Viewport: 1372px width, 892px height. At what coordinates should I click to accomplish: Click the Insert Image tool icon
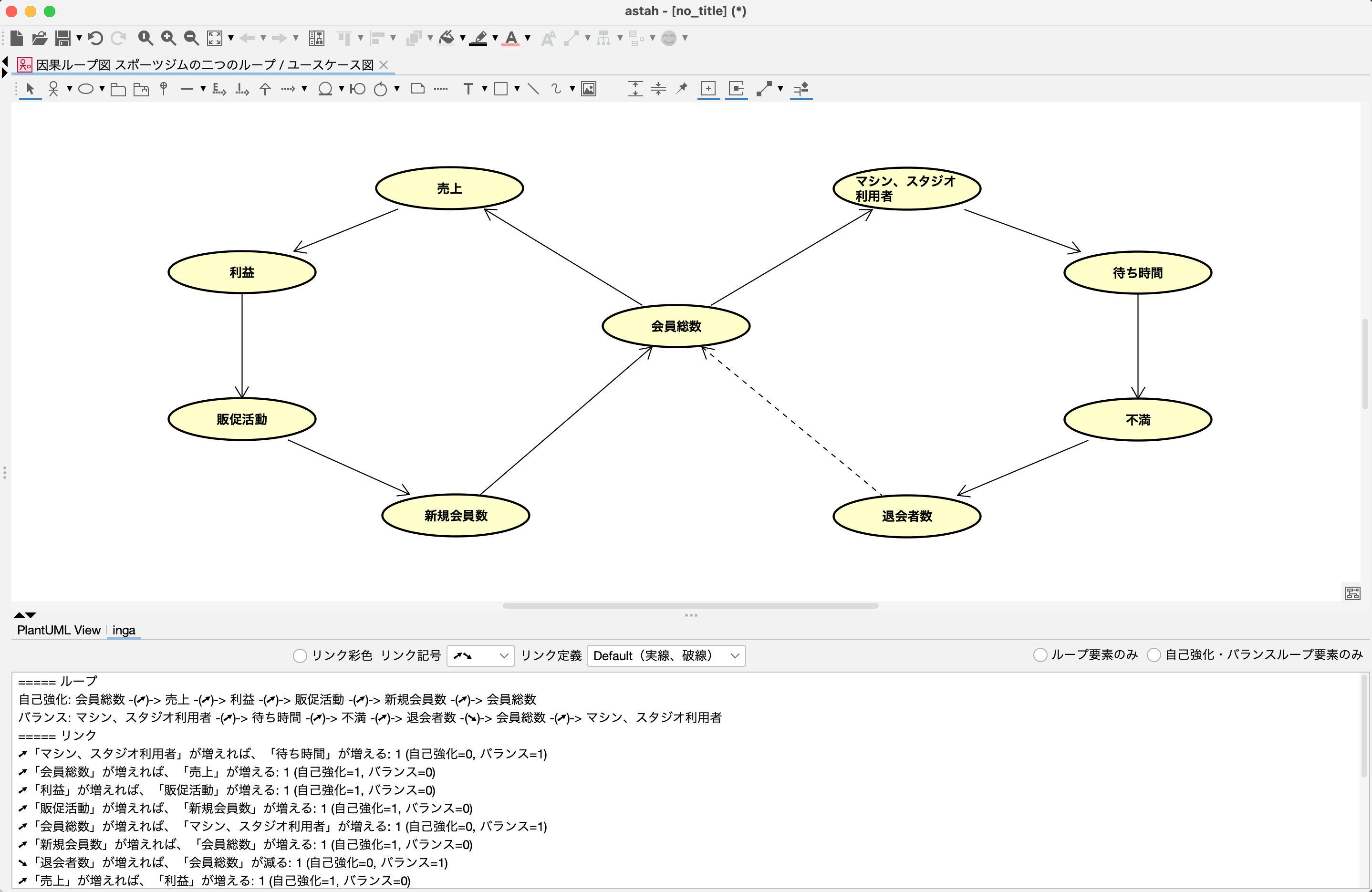coord(589,89)
